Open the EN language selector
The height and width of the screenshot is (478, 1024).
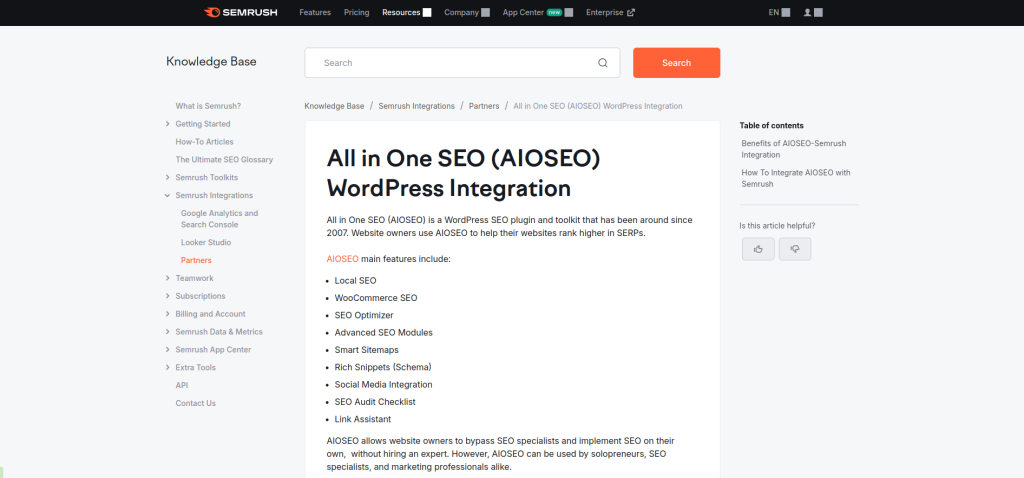[778, 12]
